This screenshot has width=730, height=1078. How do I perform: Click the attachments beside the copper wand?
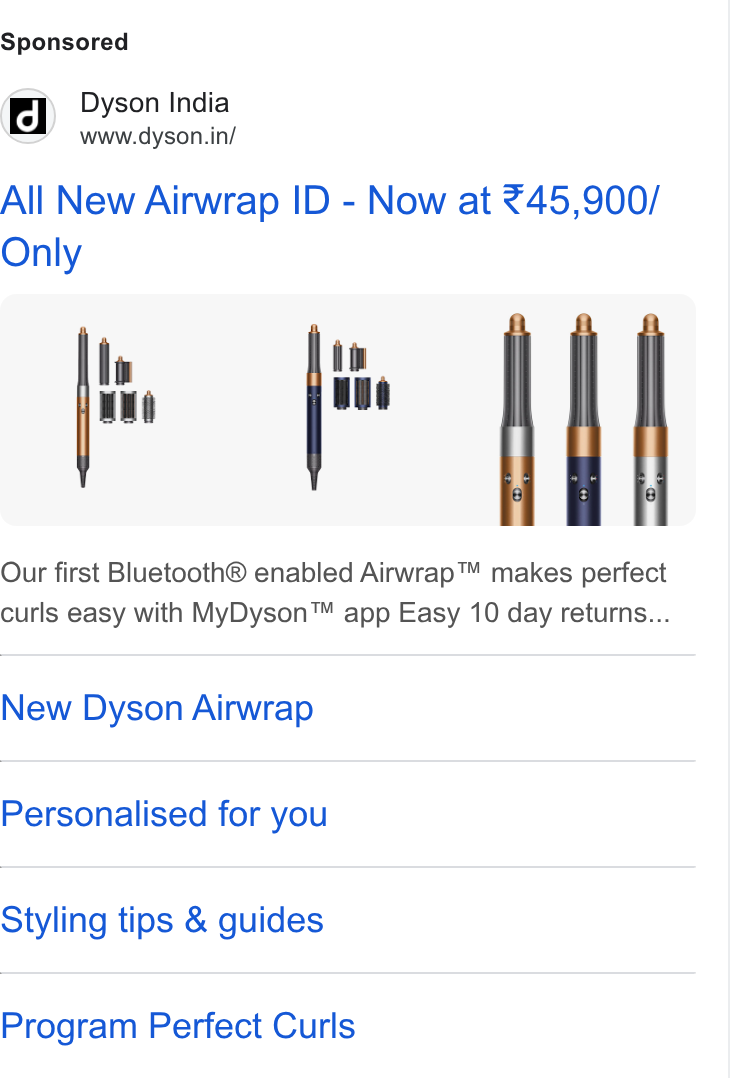coord(127,380)
